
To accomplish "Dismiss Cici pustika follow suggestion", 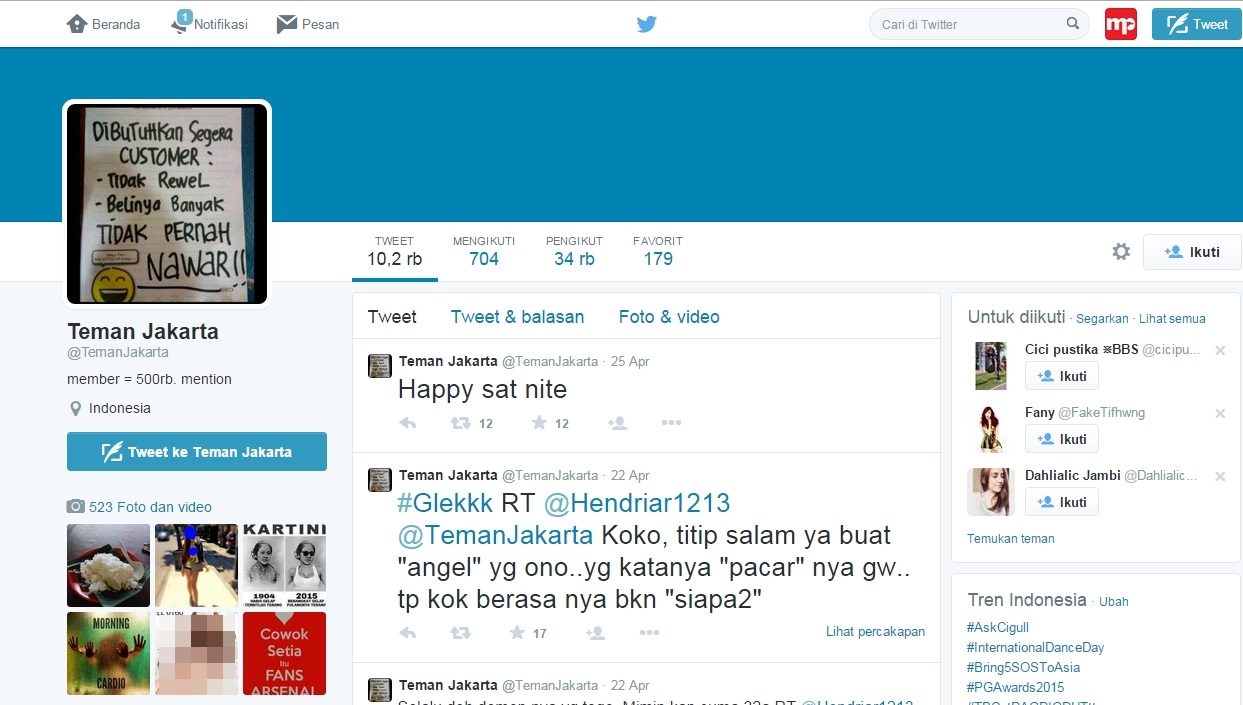I will point(1219,350).
